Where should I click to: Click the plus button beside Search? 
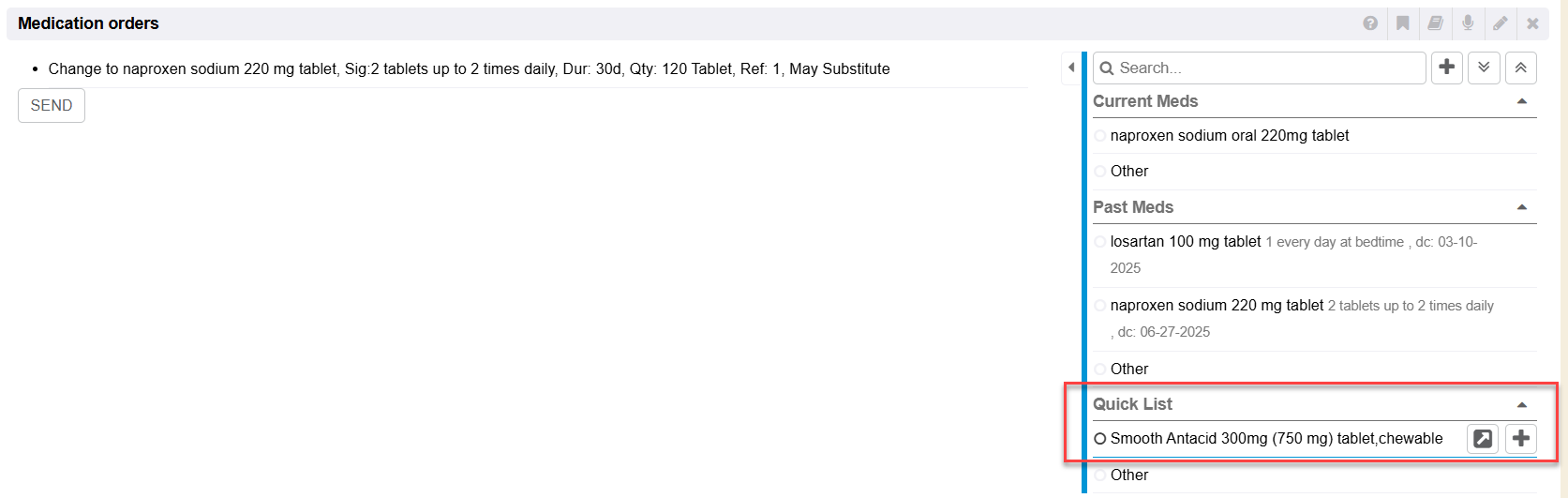coord(1447,68)
